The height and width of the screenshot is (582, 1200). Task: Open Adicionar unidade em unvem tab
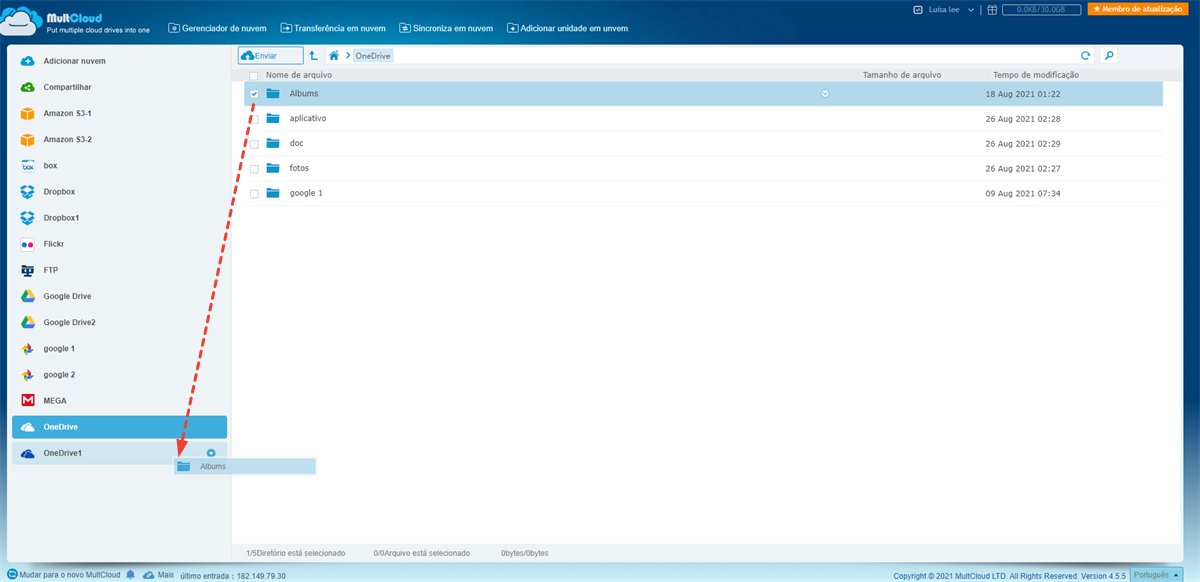click(568, 28)
